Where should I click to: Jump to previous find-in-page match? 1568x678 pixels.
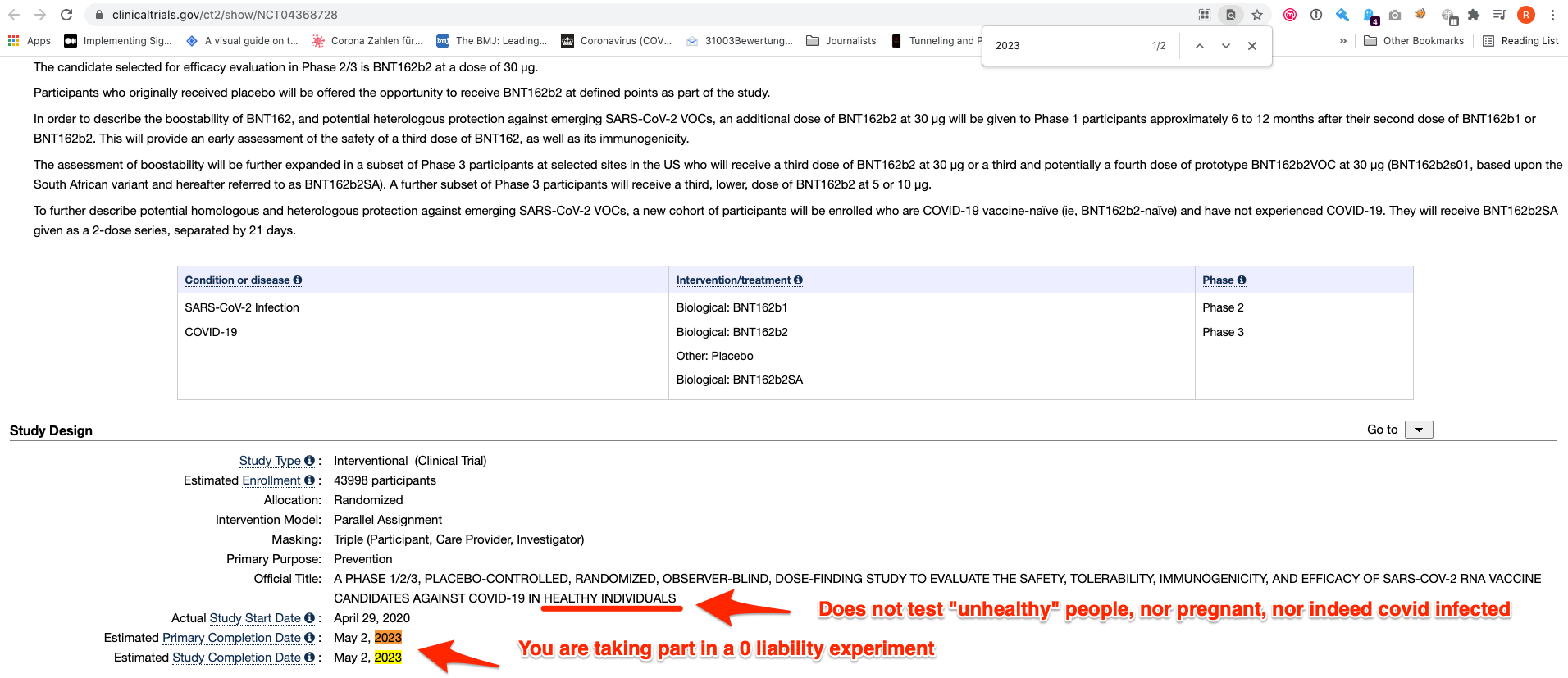tap(1200, 46)
